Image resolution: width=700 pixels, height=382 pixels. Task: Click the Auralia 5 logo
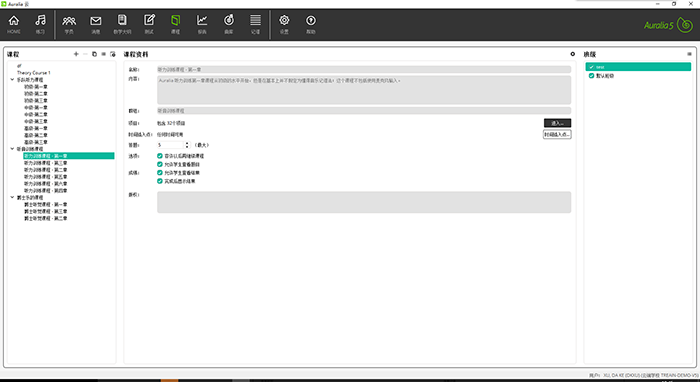point(668,25)
